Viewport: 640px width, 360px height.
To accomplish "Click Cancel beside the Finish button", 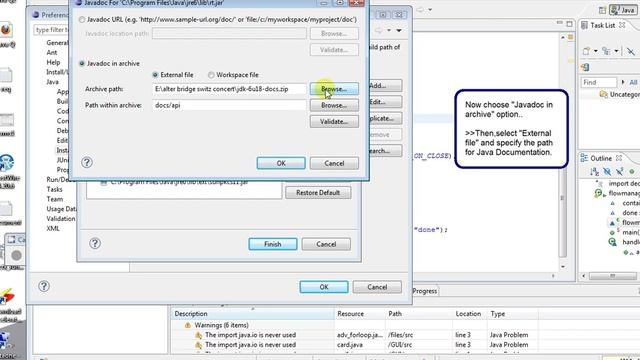I will pyautogui.click(x=326, y=244).
